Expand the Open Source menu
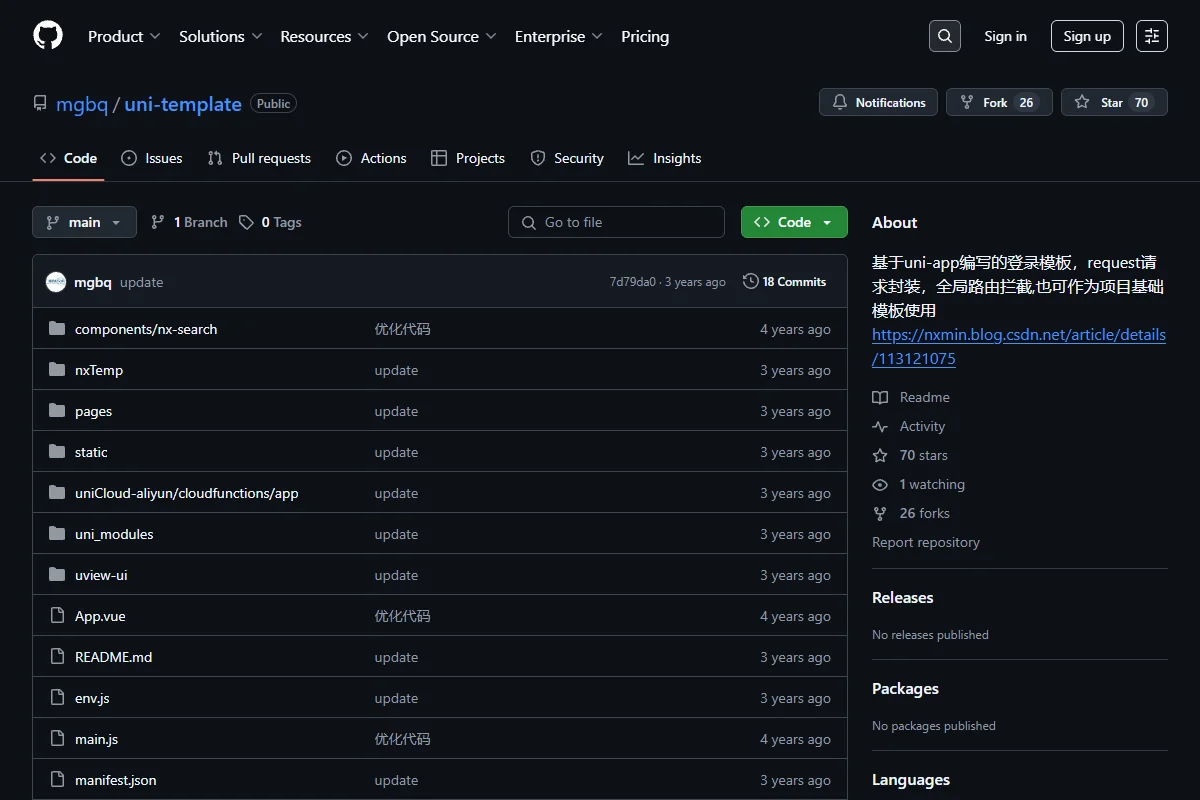 click(x=442, y=36)
